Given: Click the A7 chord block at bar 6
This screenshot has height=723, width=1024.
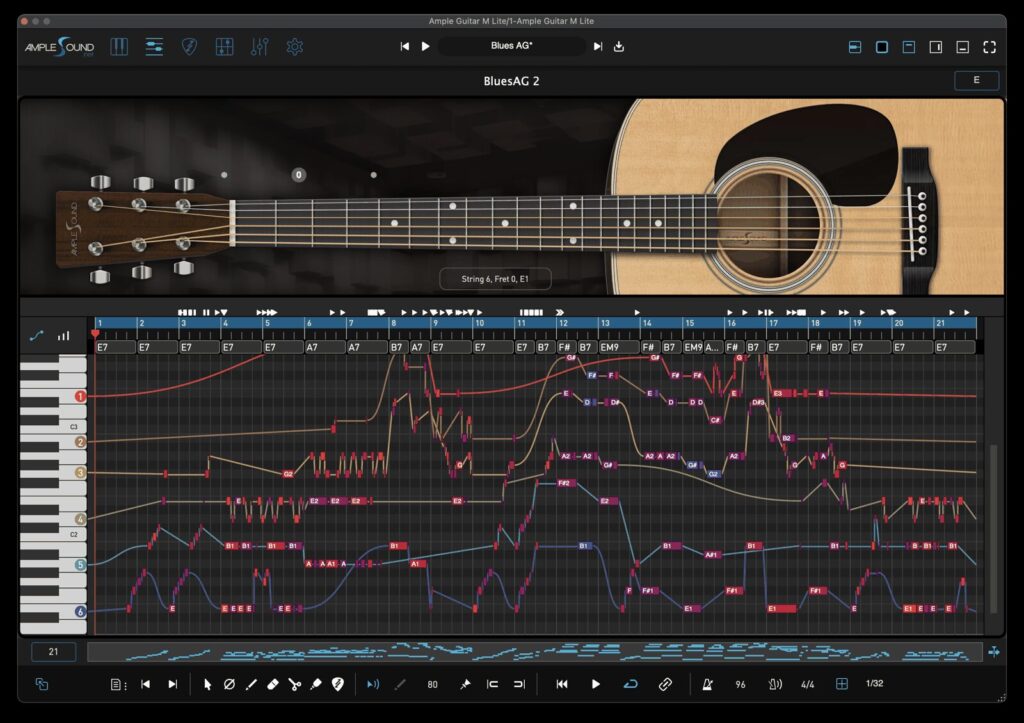Looking at the screenshot, I should click(325, 347).
